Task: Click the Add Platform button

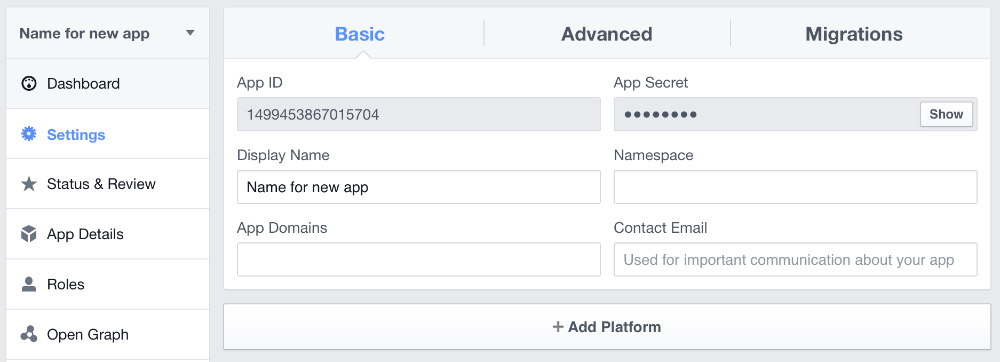Action: (607, 326)
